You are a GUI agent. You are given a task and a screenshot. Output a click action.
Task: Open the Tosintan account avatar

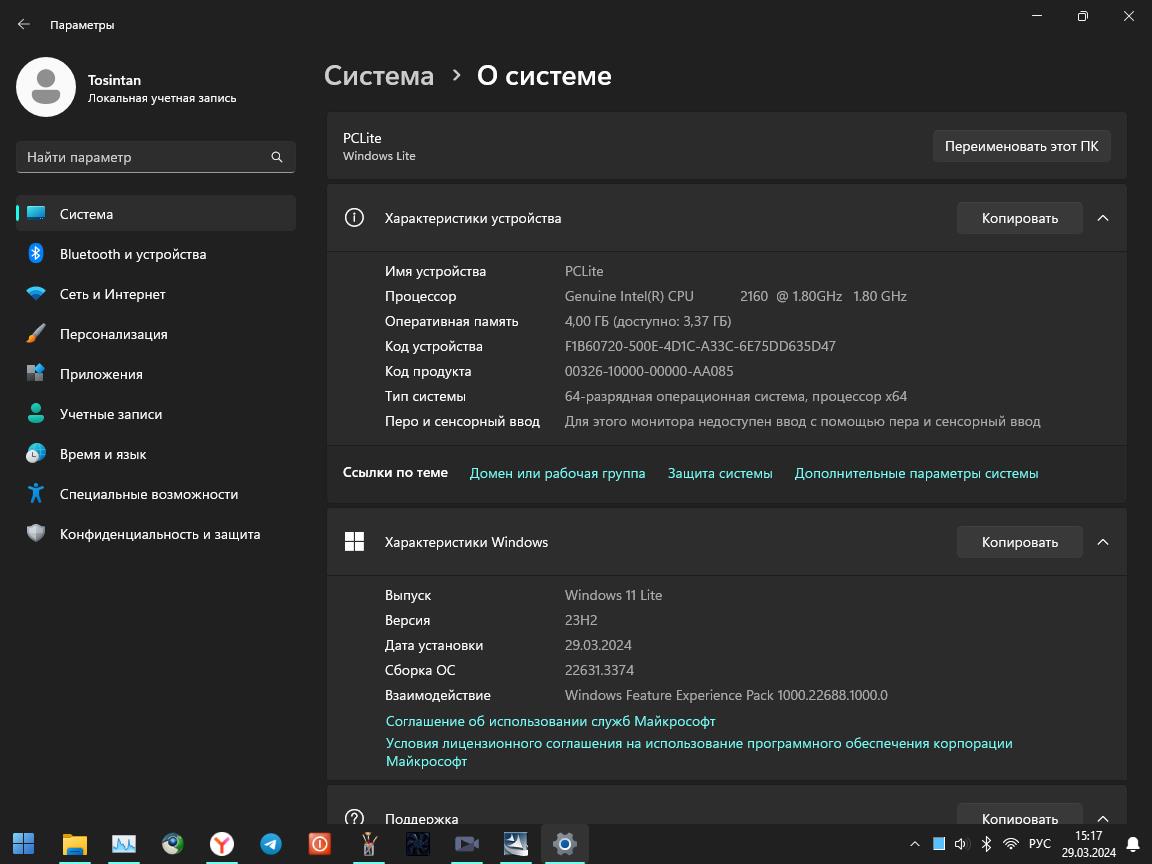46,87
